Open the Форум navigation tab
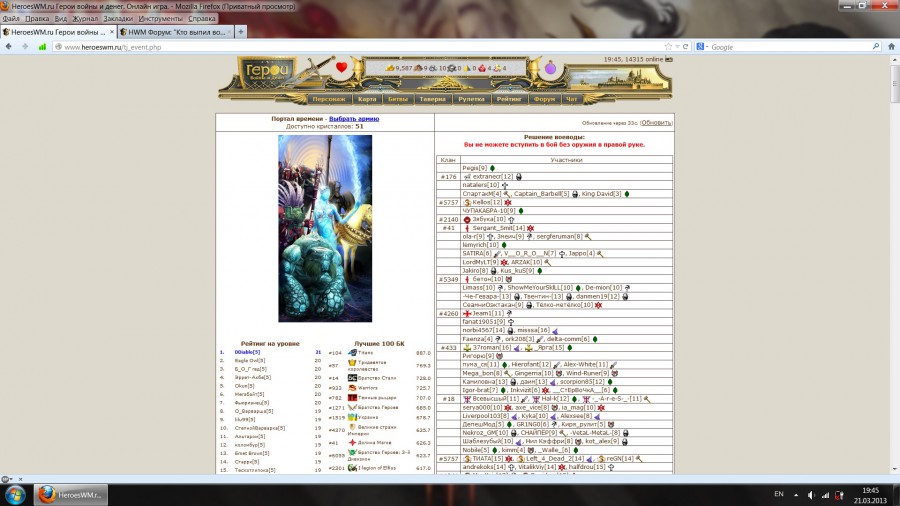This screenshot has height=506, width=900. (x=544, y=99)
